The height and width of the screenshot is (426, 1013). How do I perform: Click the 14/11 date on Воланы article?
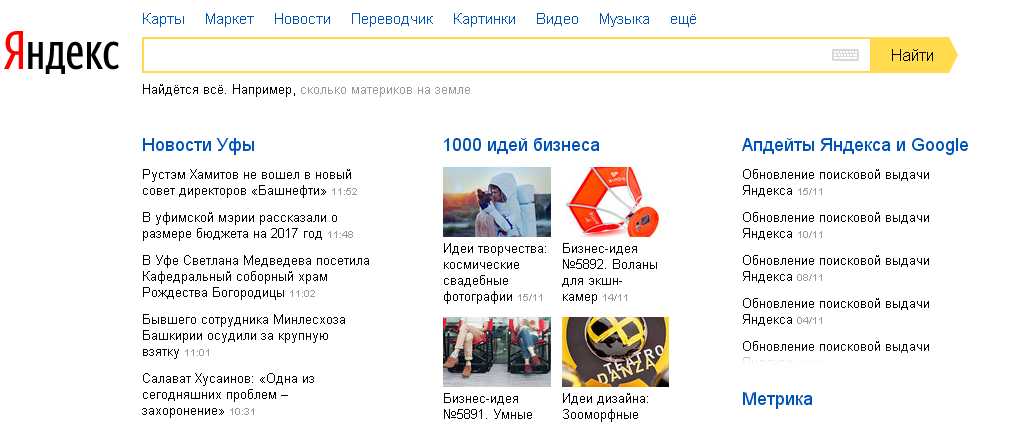point(614,297)
